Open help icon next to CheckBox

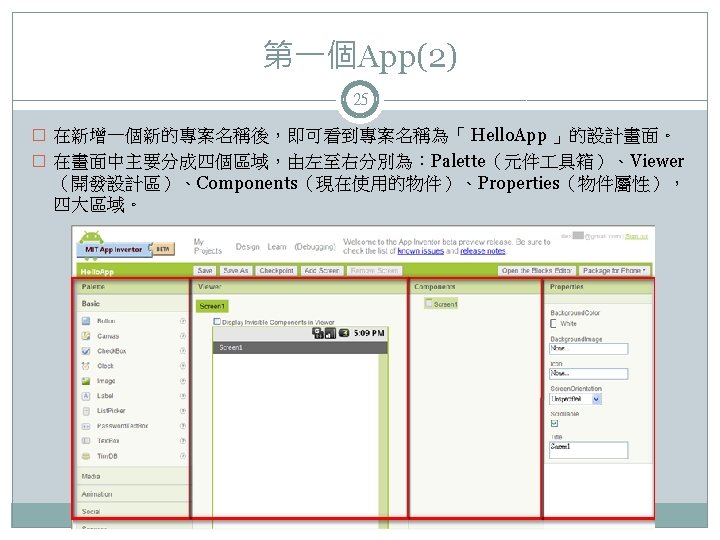click(x=183, y=351)
